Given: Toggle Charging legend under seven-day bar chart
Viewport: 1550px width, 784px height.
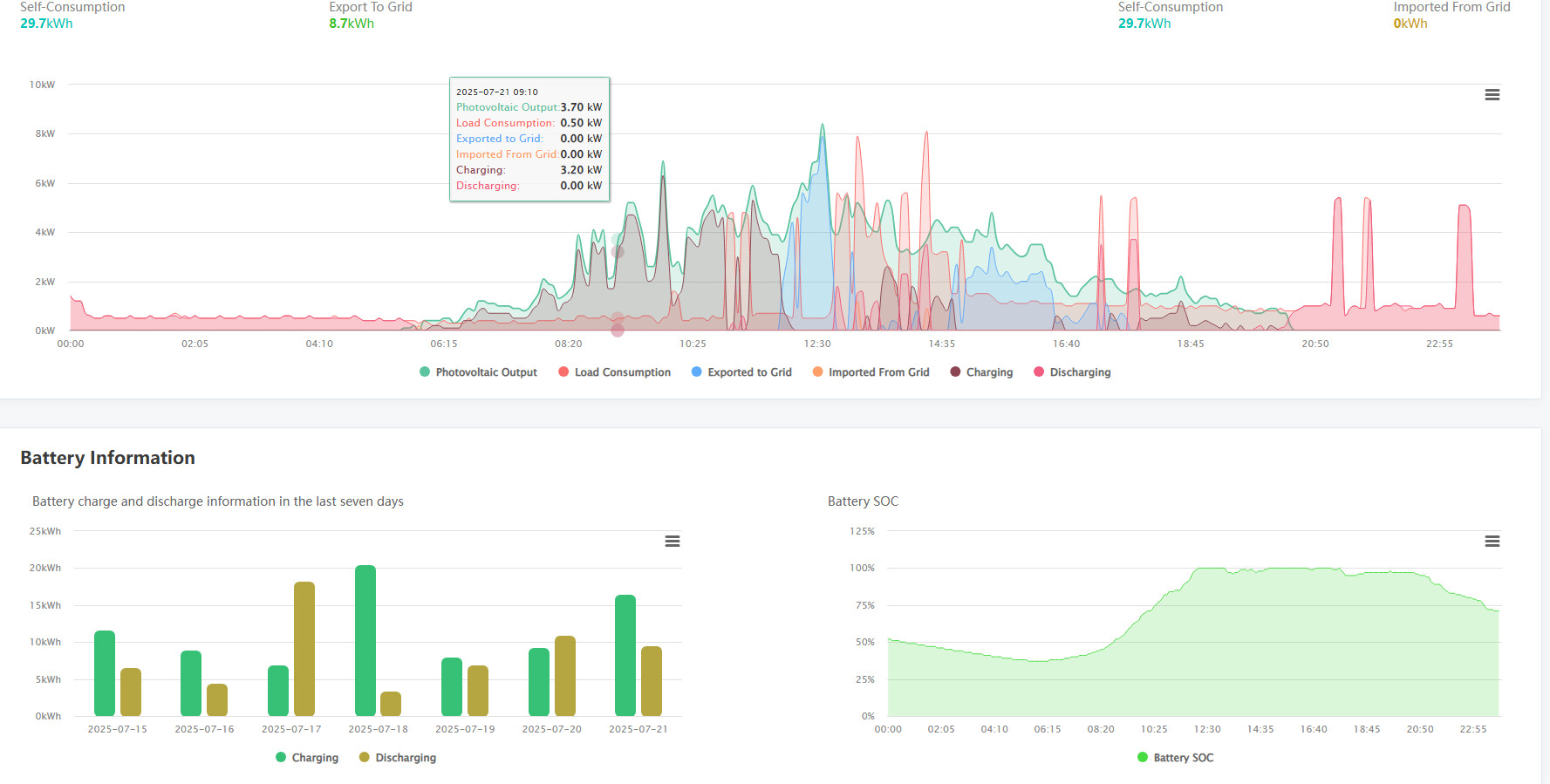Looking at the screenshot, I should [x=314, y=758].
